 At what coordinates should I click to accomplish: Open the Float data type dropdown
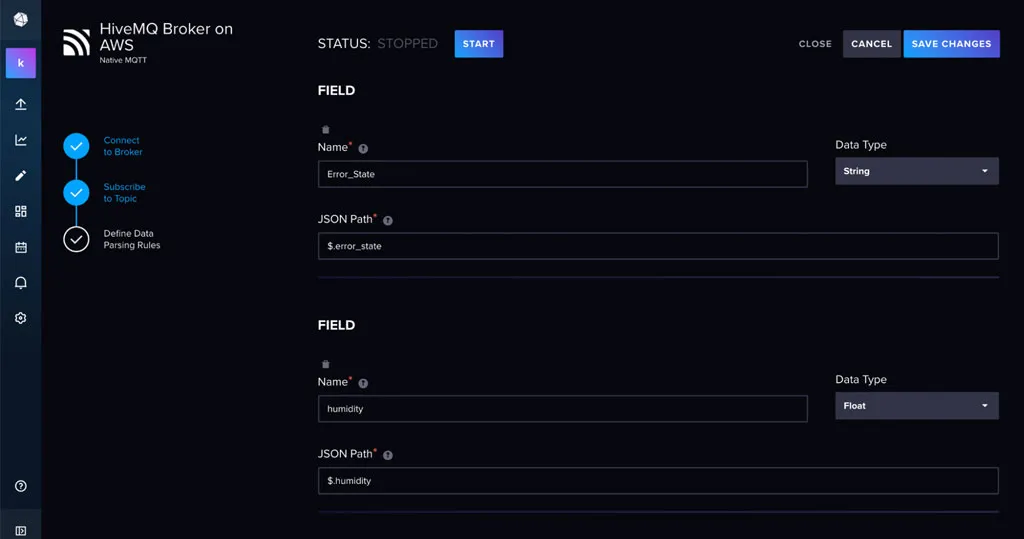point(917,406)
